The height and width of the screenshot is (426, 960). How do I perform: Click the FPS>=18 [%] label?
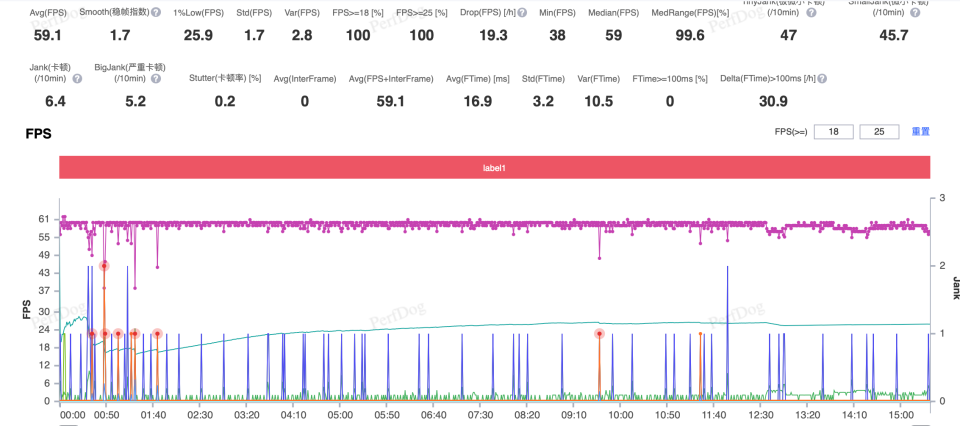(358, 12)
